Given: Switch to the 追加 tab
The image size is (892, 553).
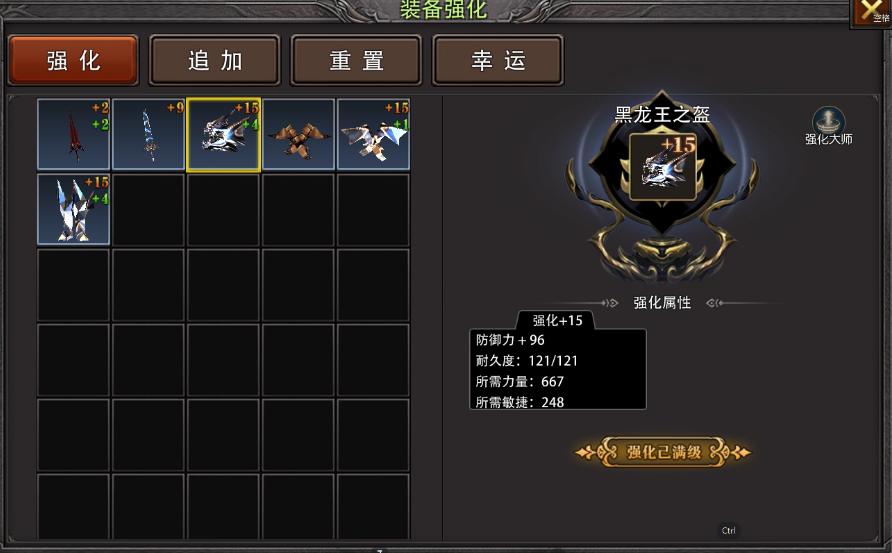Looking at the screenshot, I should 215,60.
